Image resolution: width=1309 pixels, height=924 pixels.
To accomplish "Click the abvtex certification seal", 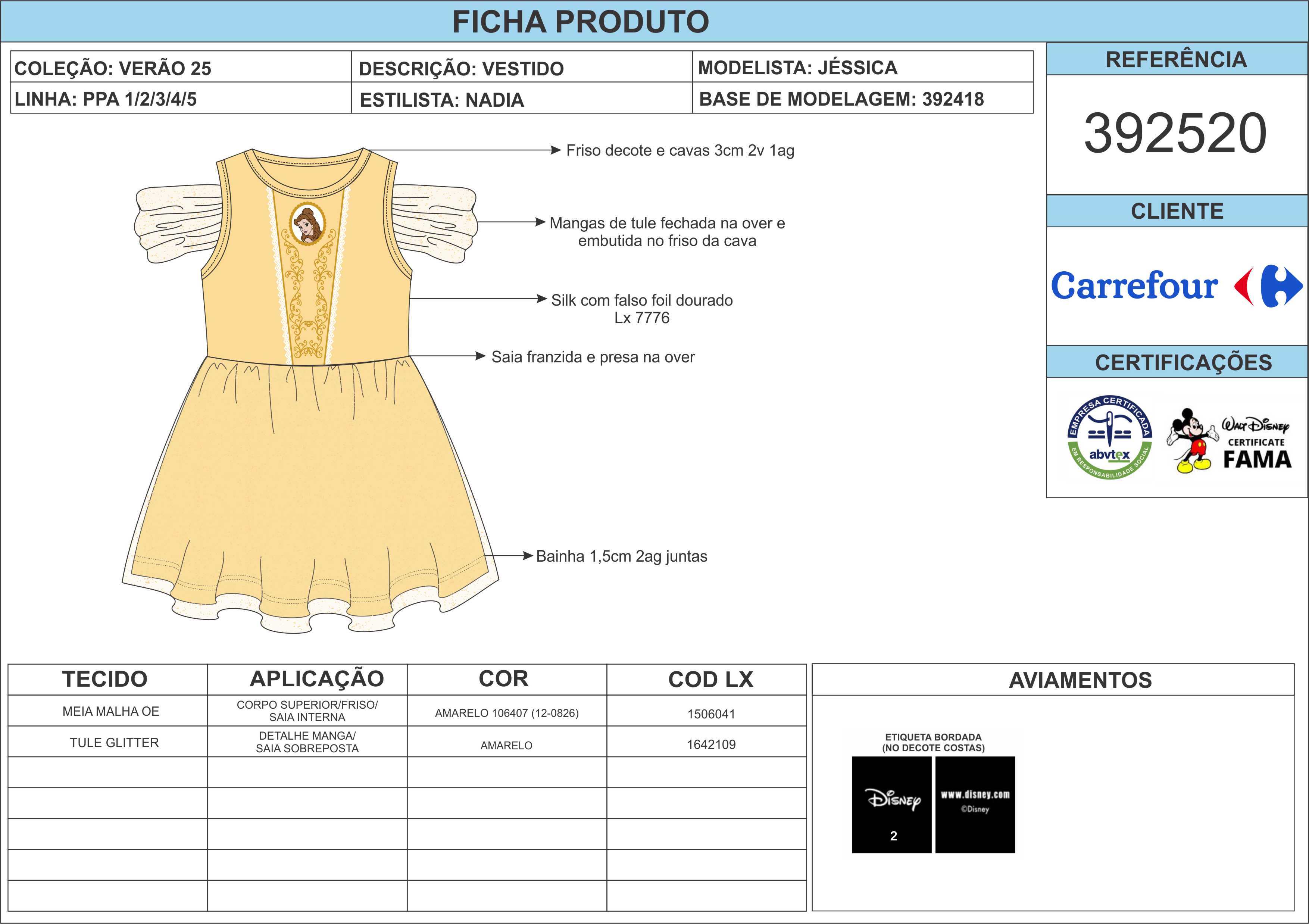I will click(1109, 437).
